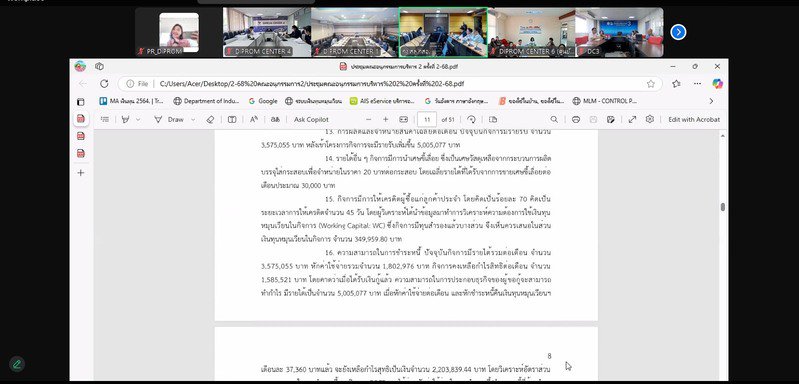This screenshot has height=384, width=799.
Task: Open the Edge profile avatar
Action: (80, 66)
